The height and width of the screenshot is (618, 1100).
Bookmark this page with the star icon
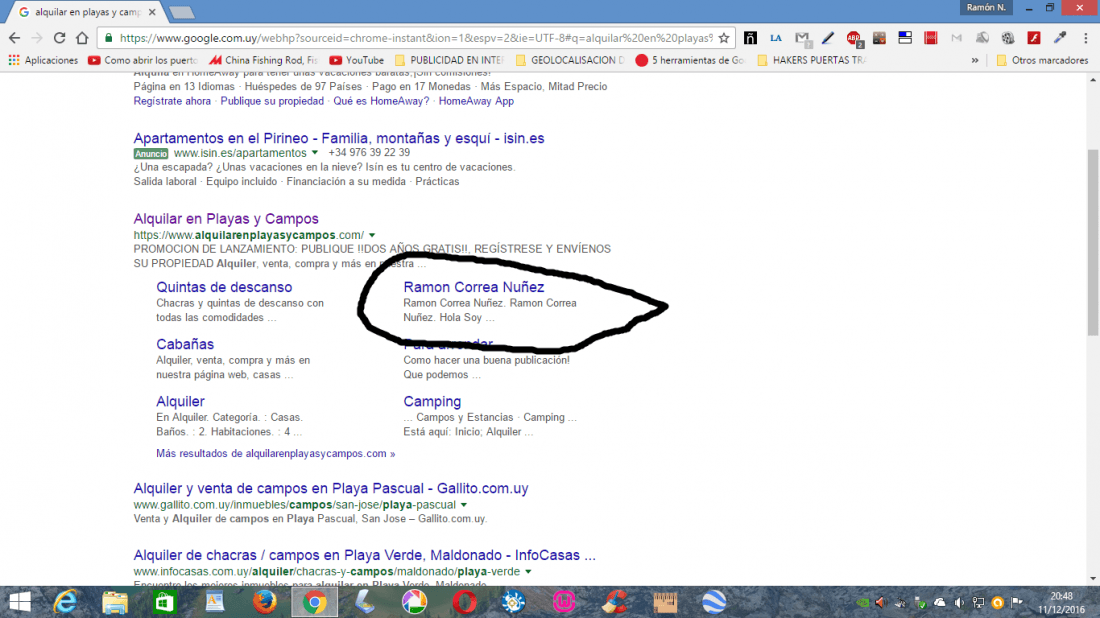(x=724, y=38)
